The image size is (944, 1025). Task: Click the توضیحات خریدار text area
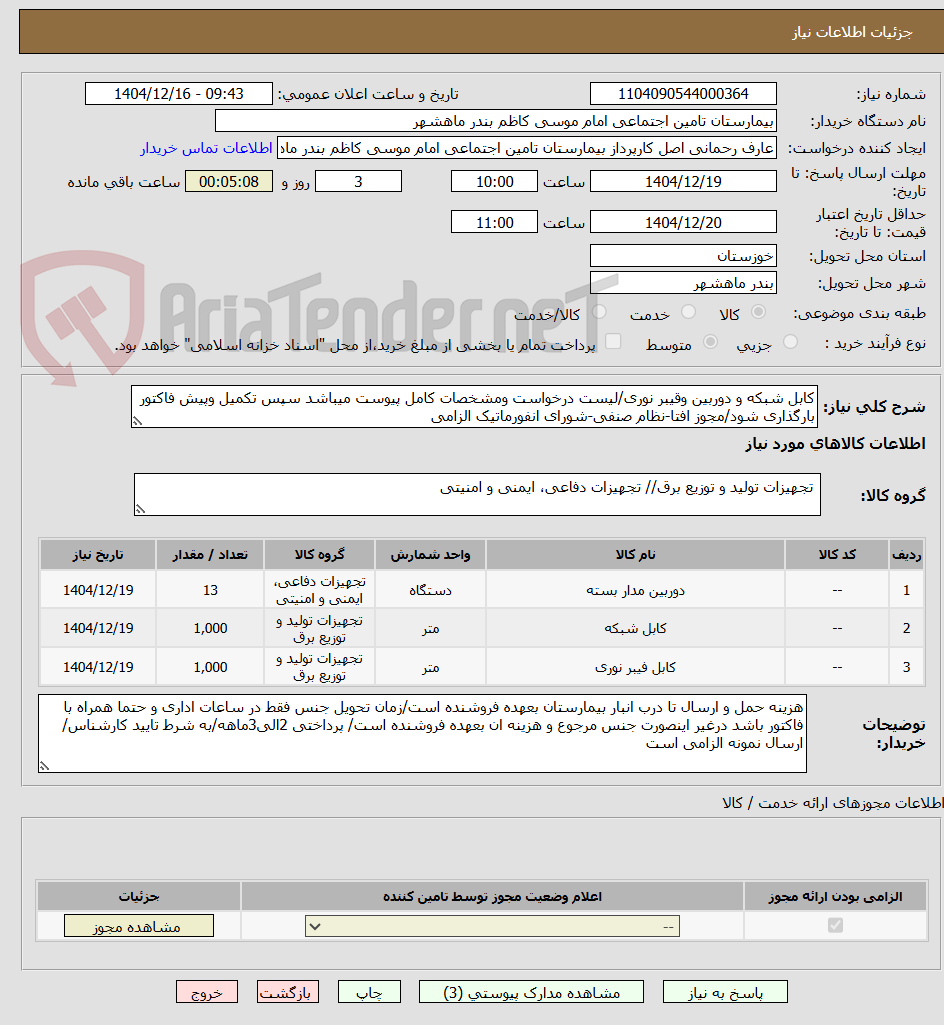(x=422, y=733)
